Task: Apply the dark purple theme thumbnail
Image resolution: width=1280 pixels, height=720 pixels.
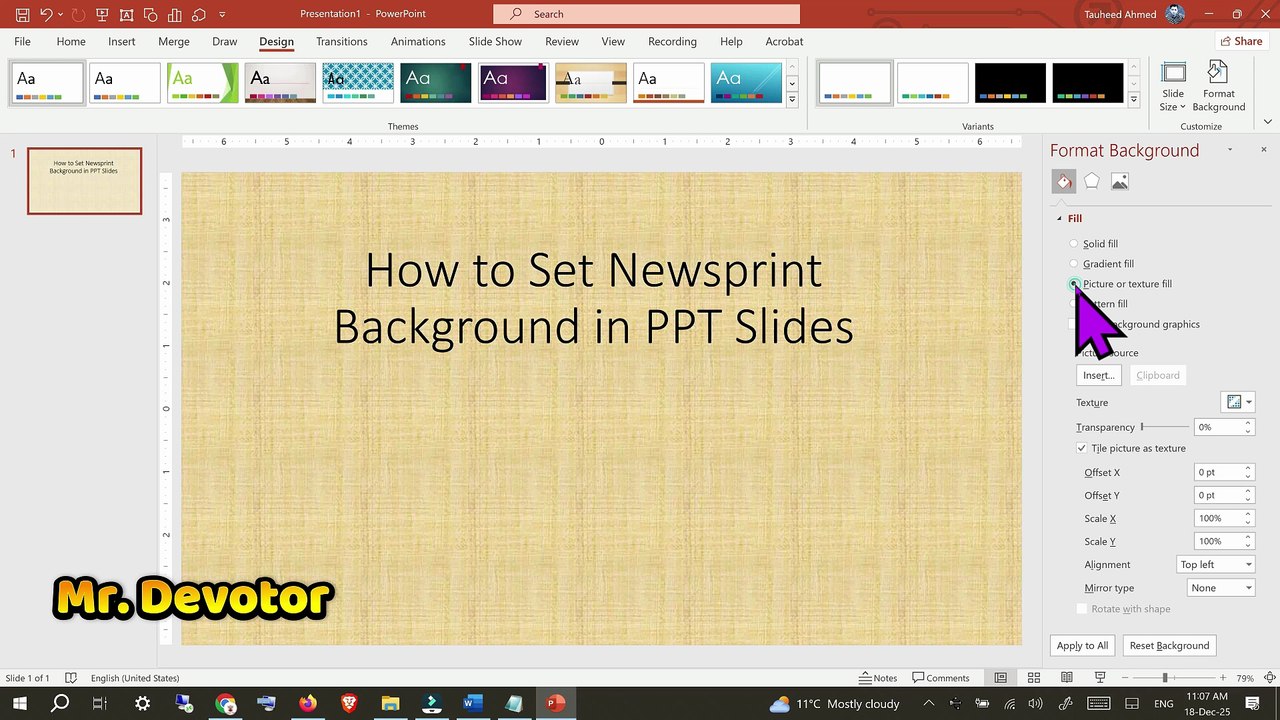Action: point(513,83)
